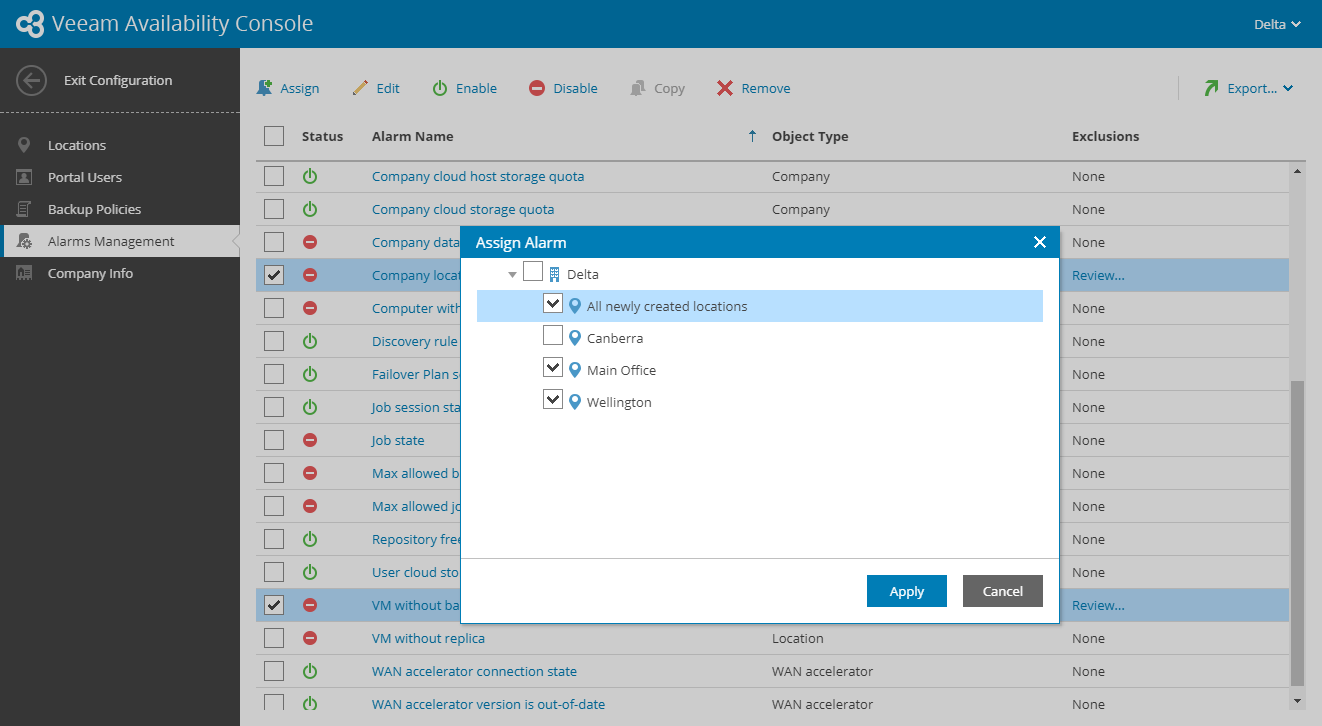
Task: Tick checkbox for VM without replica row
Action: [274, 638]
